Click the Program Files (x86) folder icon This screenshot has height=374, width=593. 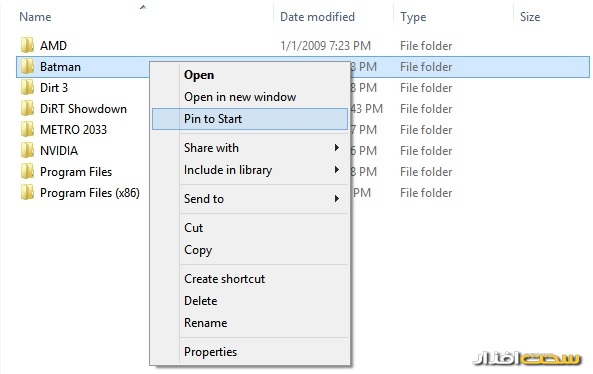(27, 193)
